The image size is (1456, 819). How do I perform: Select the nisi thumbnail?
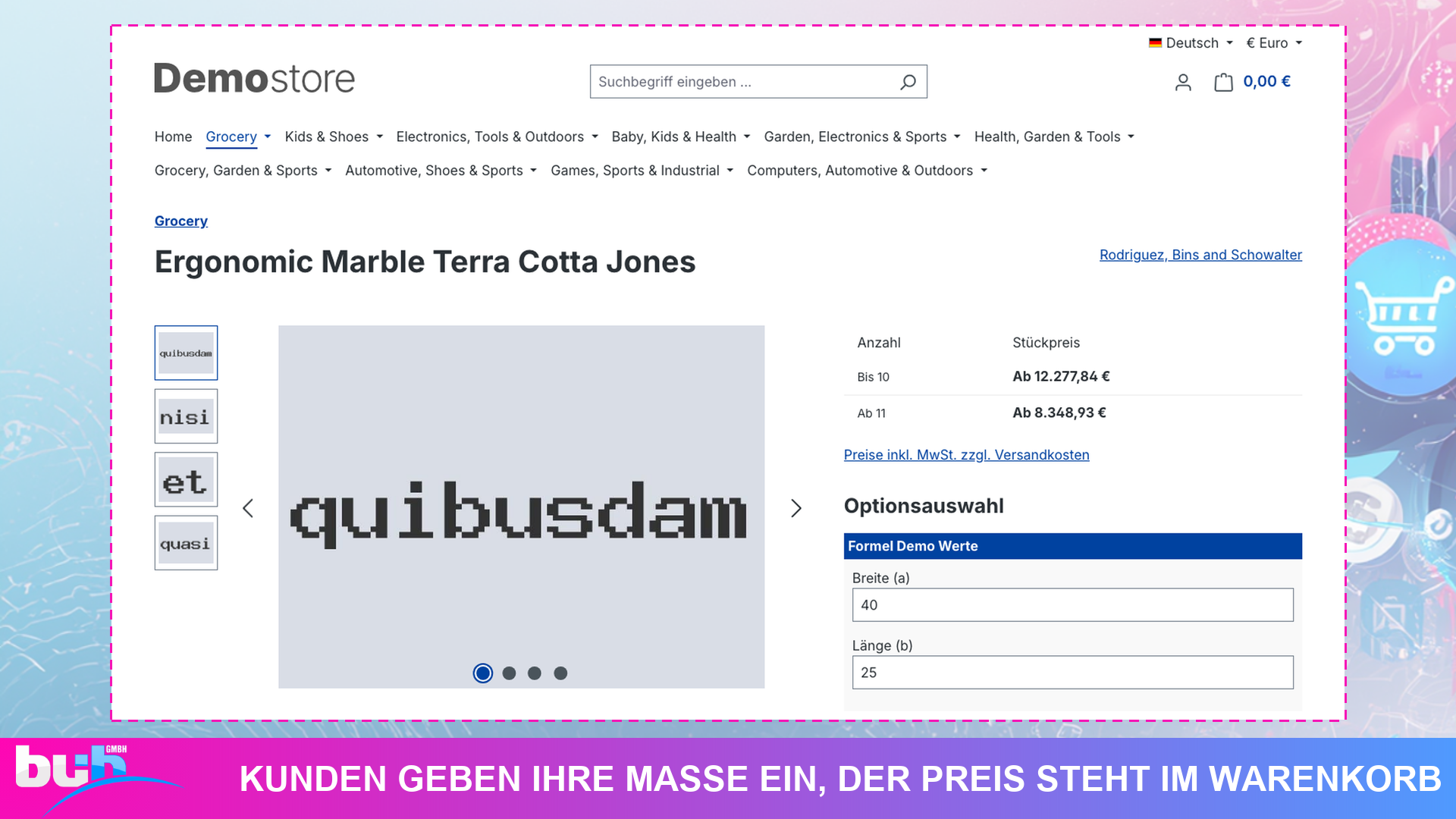point(186,416)
